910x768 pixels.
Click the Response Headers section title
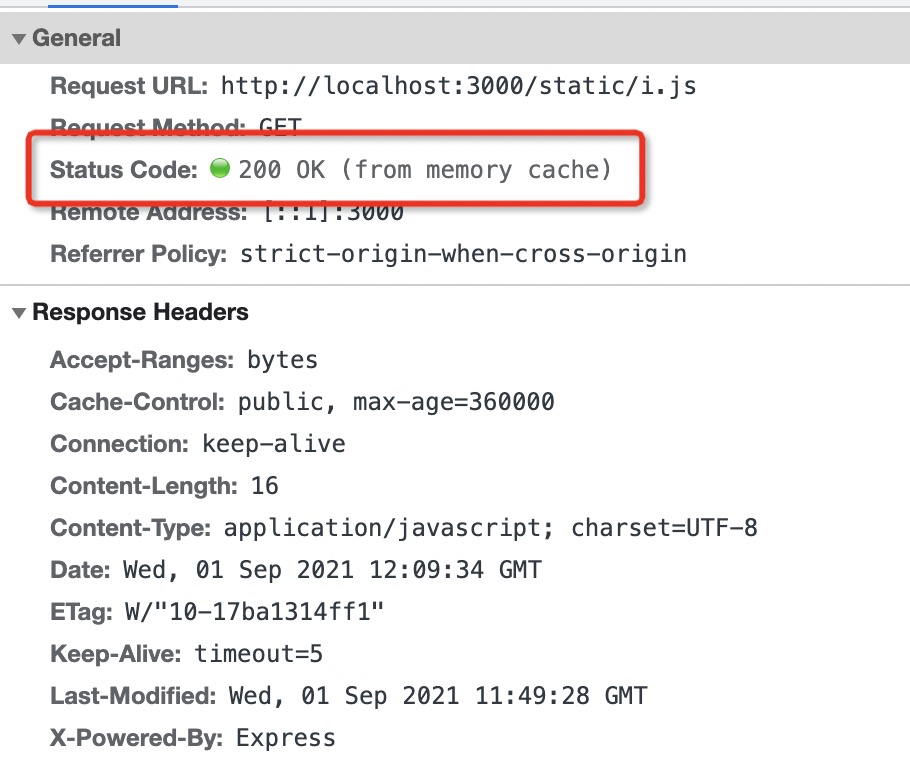tap(140, 313)
